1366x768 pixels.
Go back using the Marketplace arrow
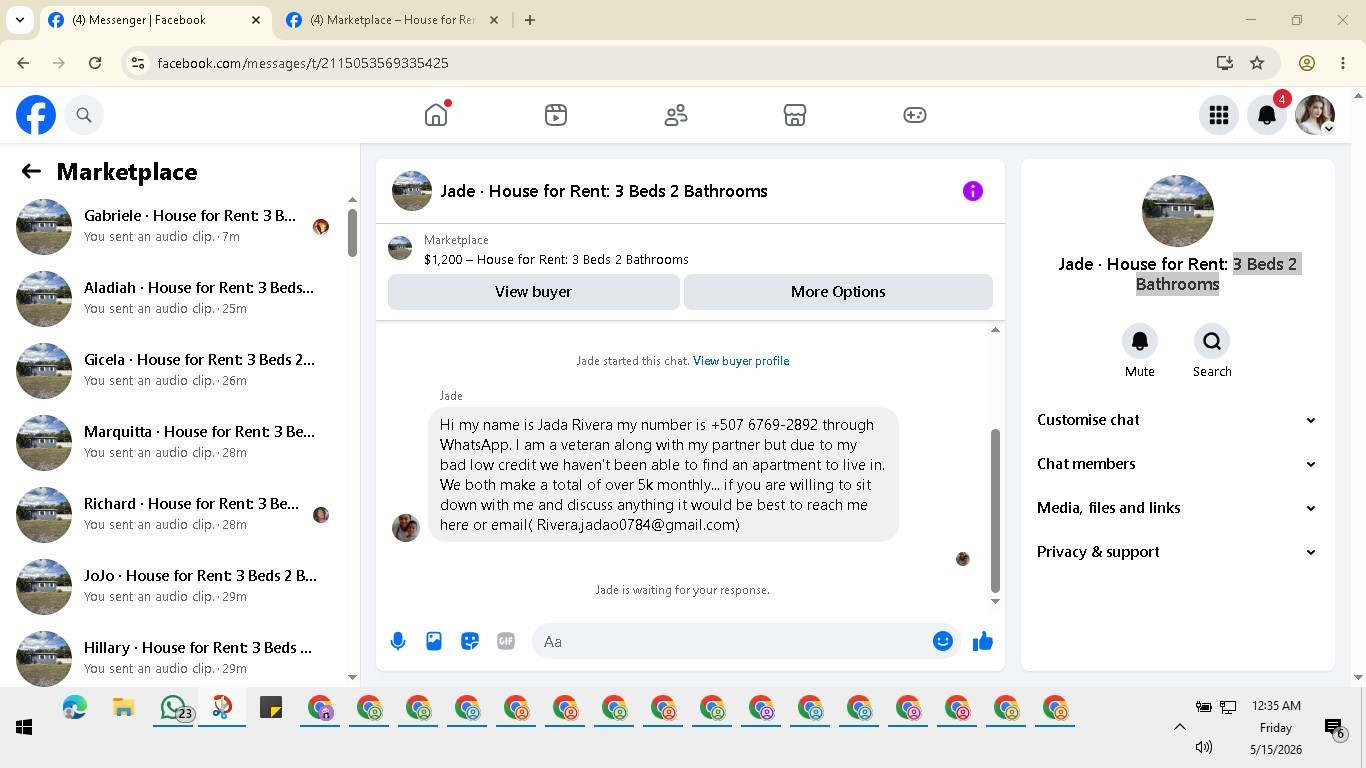[x=31, y=171]
